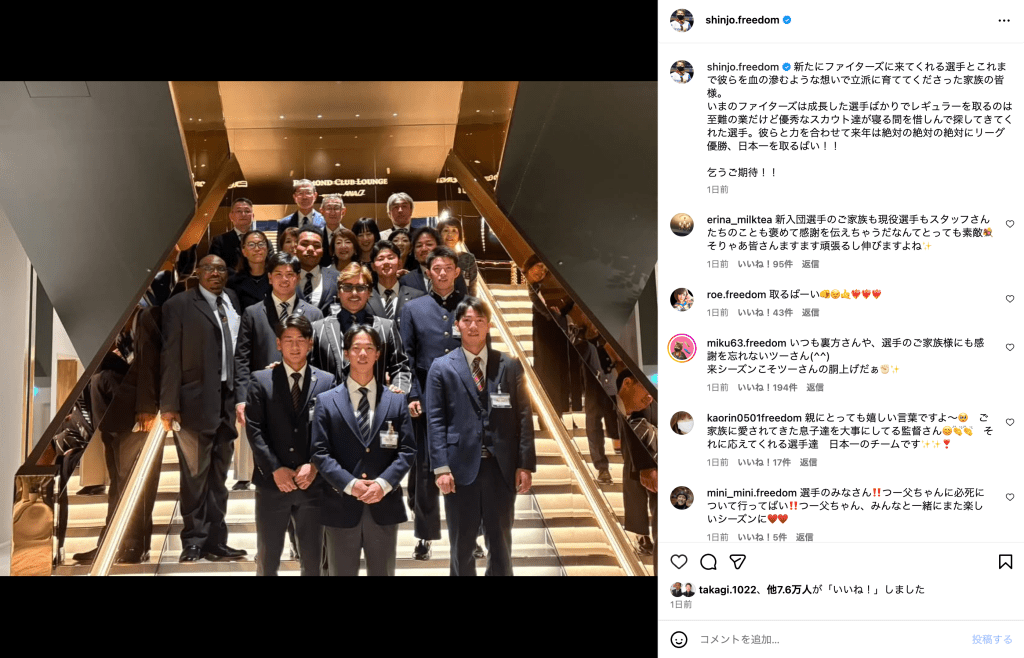
Task: Share post via paper plane icon
Action: 738,562
